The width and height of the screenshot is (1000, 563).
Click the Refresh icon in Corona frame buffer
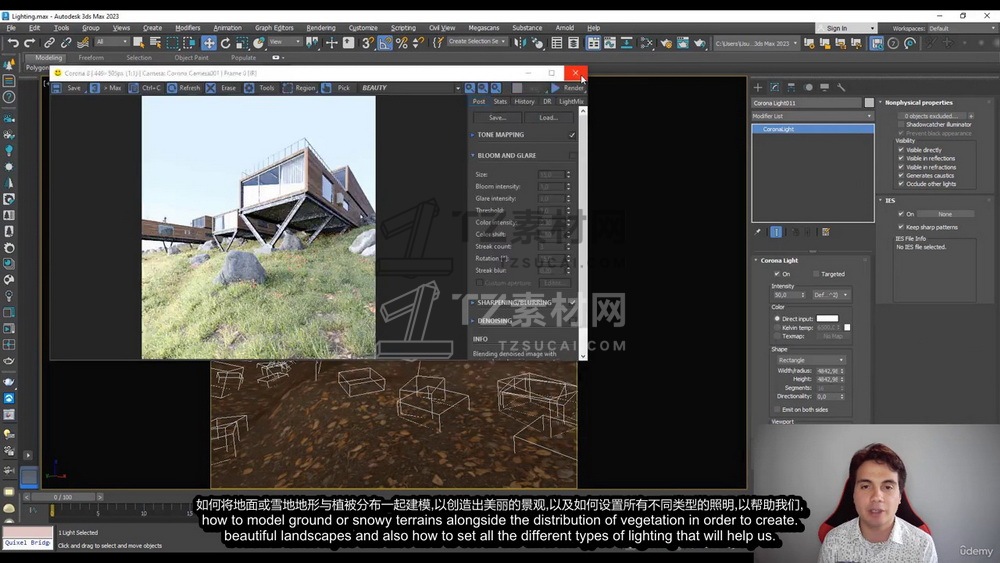(x=171, y=88)
